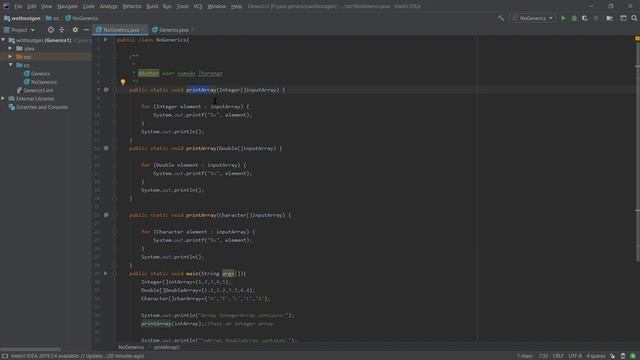Hide the Project panel with minus icon
This screenshot has height=360, width=640.
(x=86, y=30)
